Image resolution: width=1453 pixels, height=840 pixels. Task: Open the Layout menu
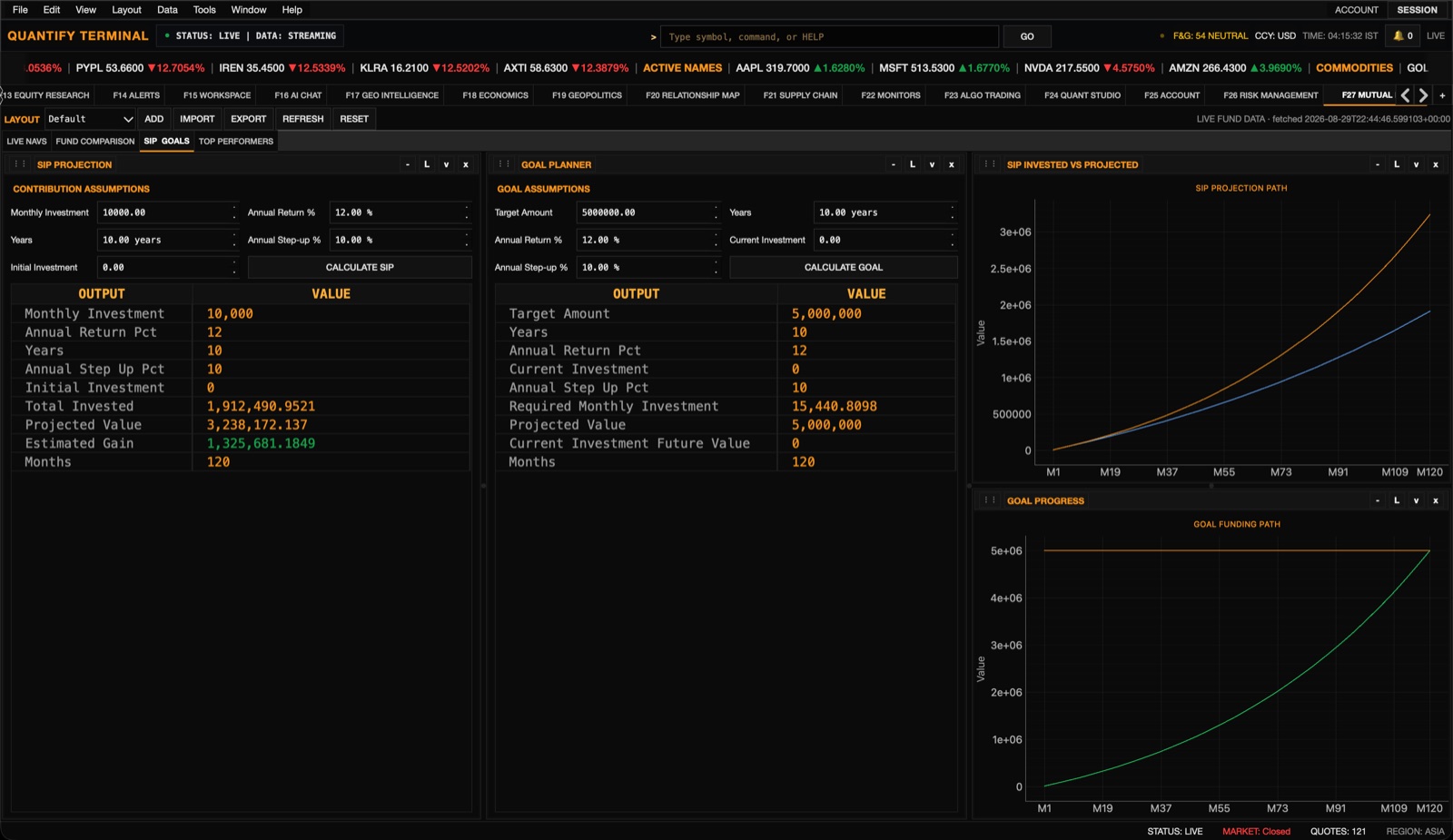click(x=126, y=10)
